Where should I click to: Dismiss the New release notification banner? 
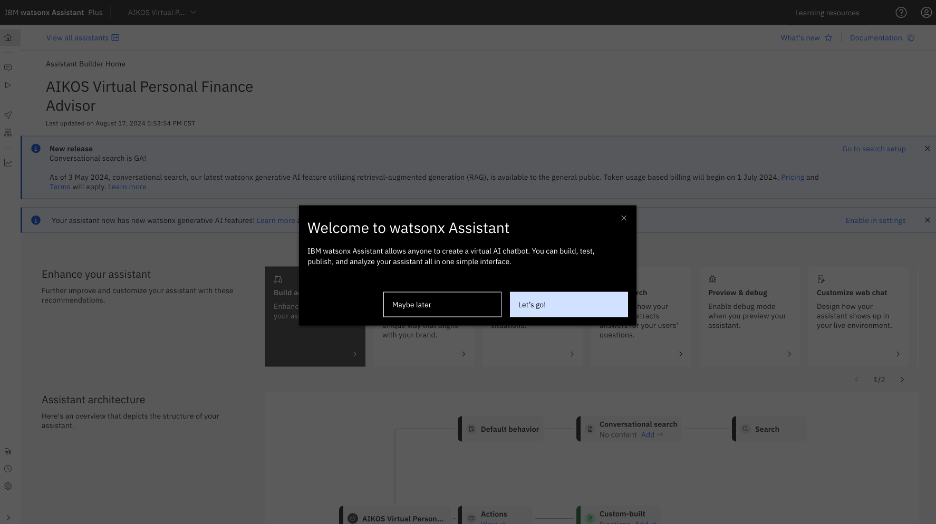[x=927, y=149]
